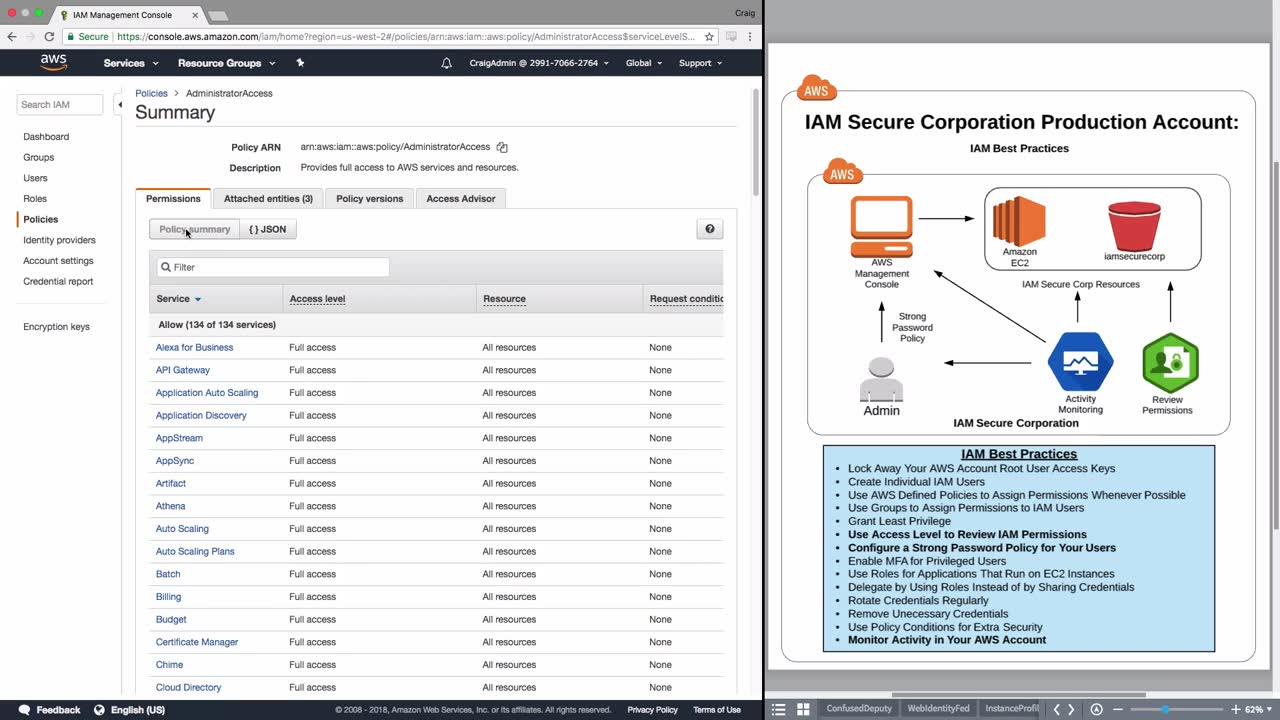This screenshot has height=720, width=1280.
Task: Open the Policy versions tab
Action: [369, 198]
